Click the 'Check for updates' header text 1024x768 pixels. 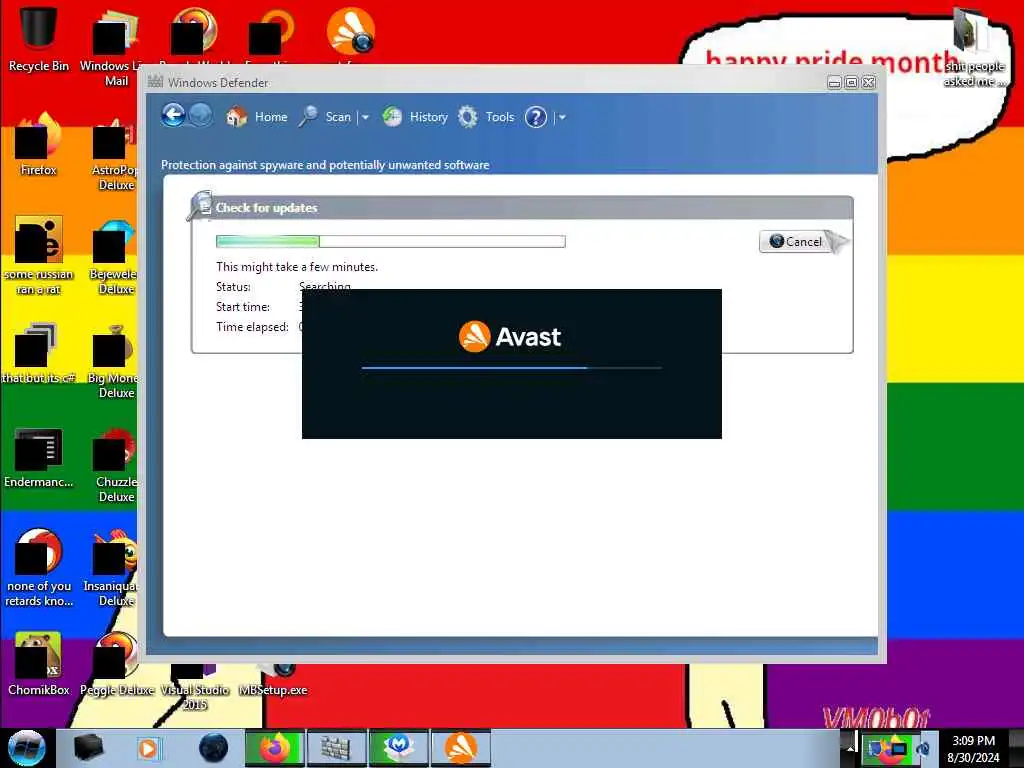coord(266,208)
